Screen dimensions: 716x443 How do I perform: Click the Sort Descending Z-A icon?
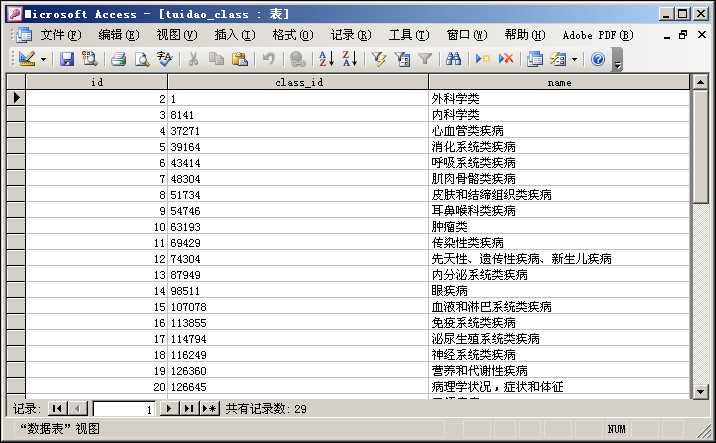pyautogui.click(x=350, y=59)
